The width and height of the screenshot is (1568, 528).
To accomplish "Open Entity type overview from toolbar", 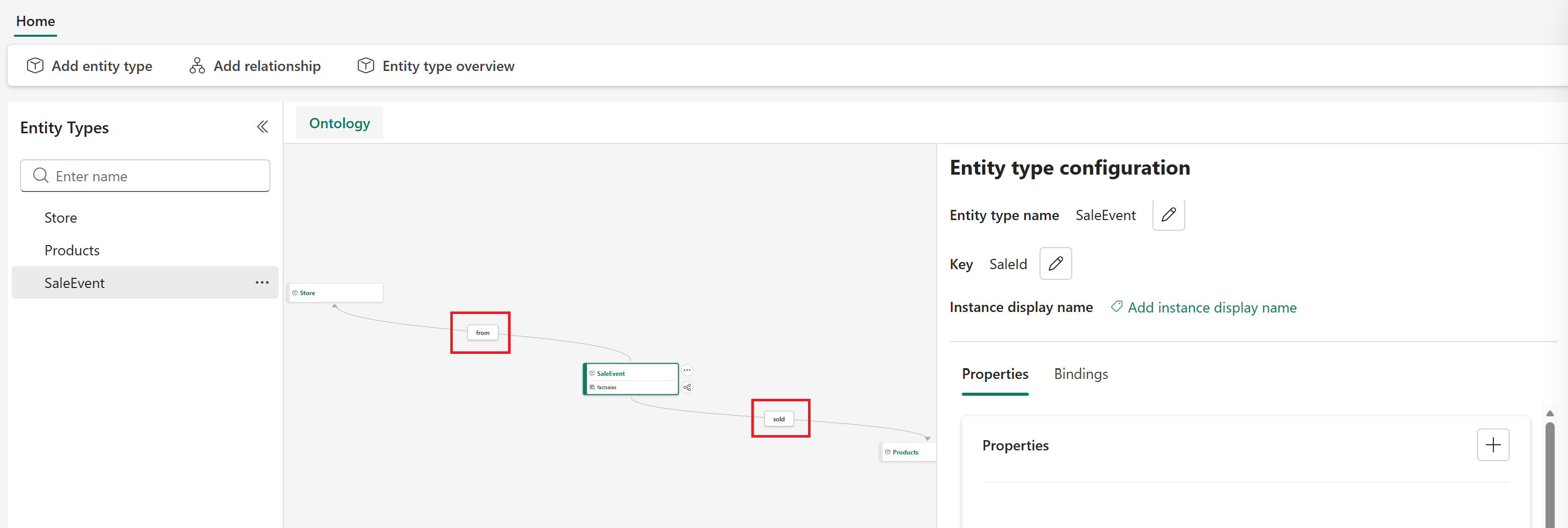I will point(435,66).
